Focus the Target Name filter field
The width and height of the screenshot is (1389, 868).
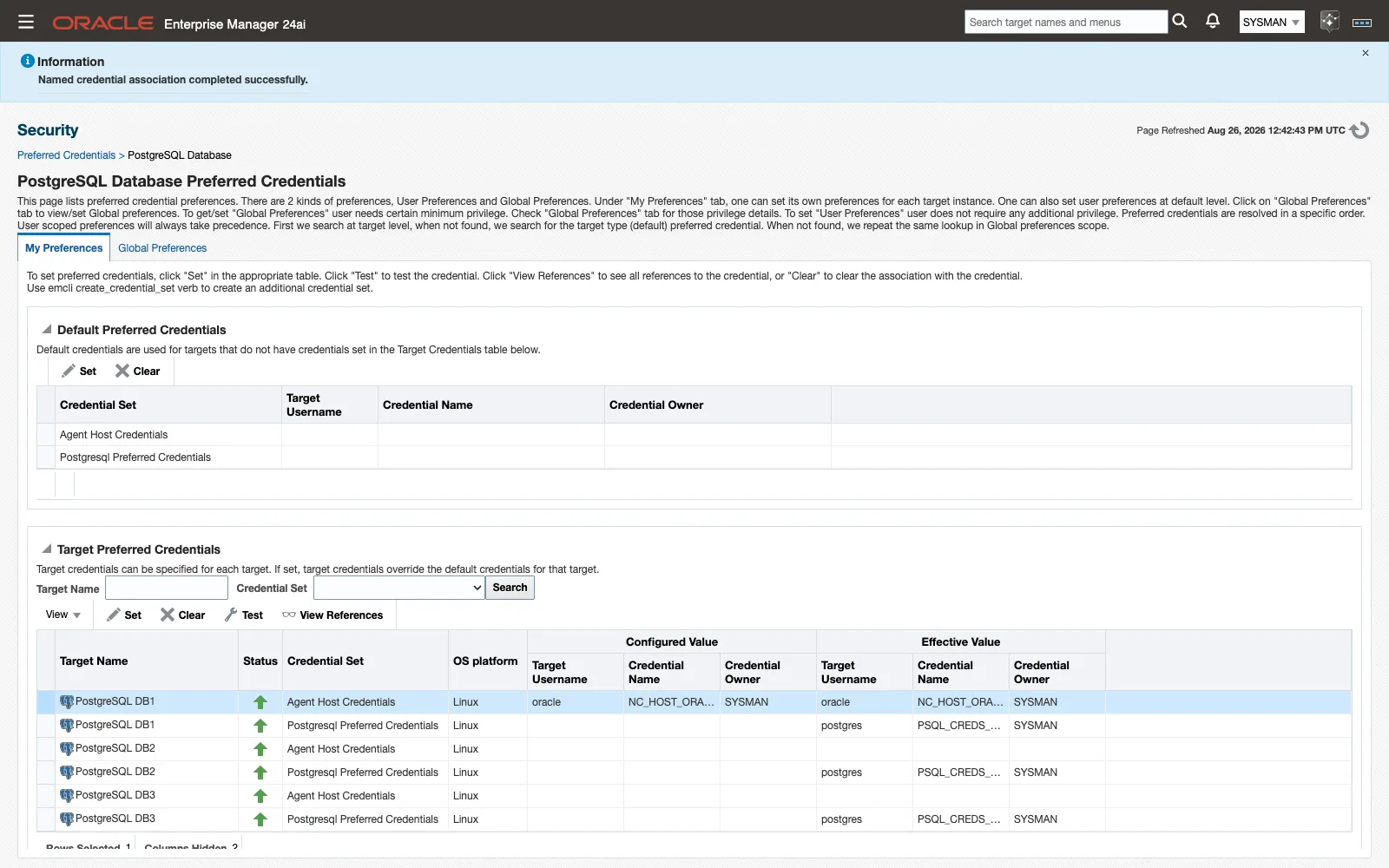point(167,589)
